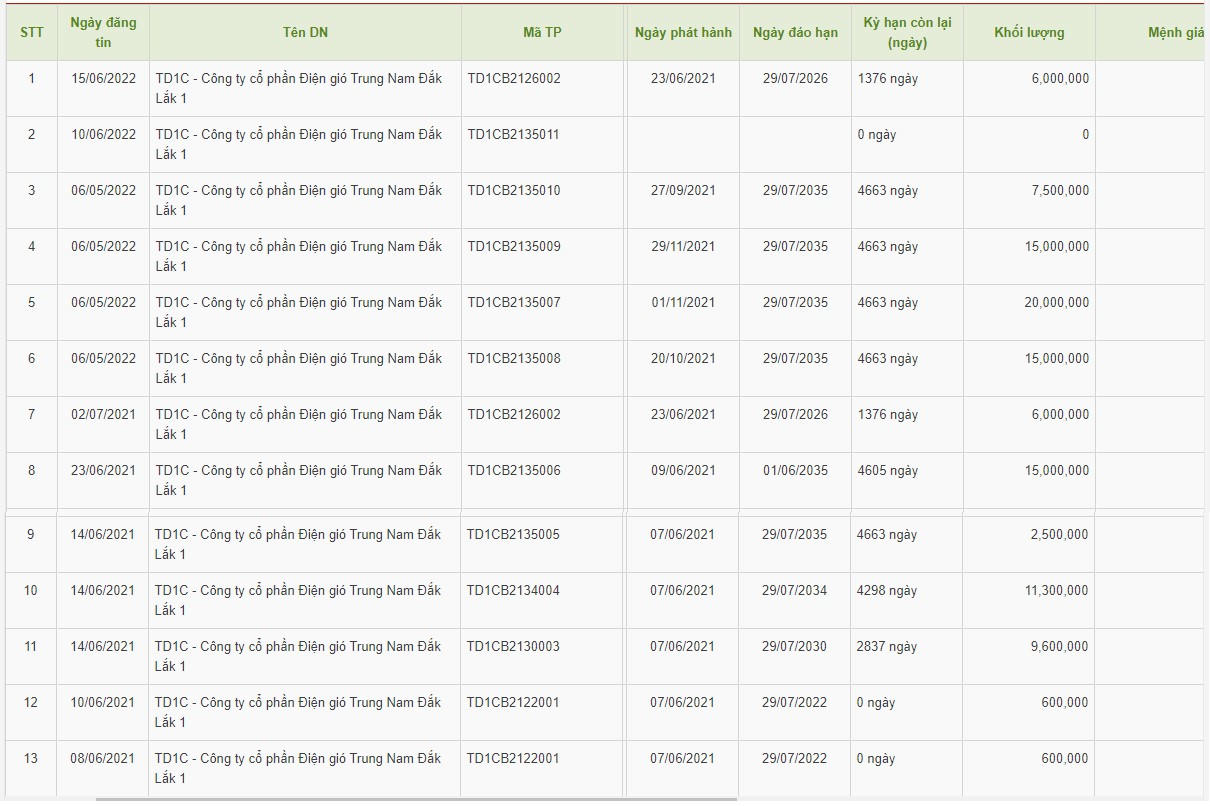1210x806 pixels.
Task: Select the Kỳ hạn còn lại header
Action: pos(907,33)
